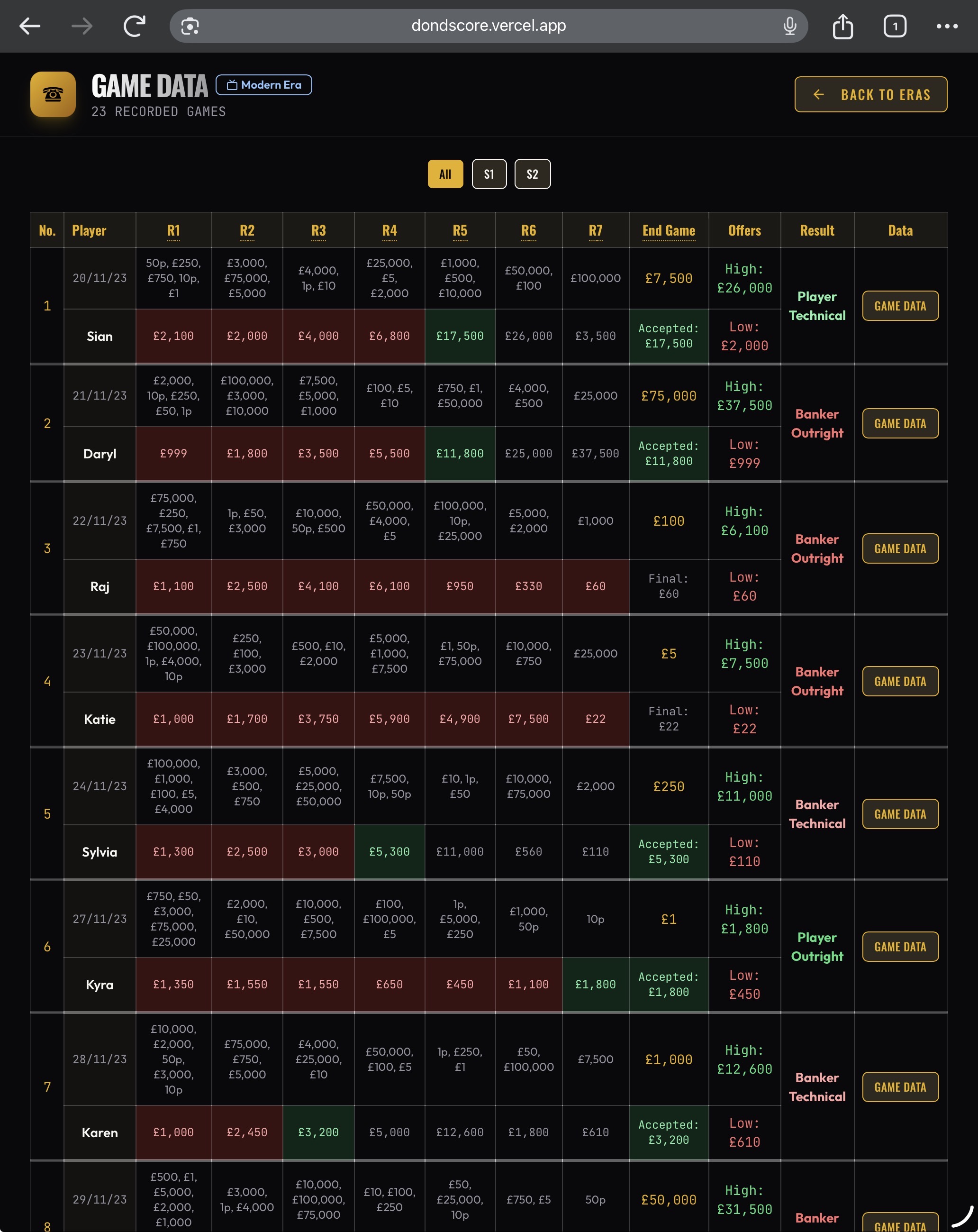Click the R1 column header
This screenshot has height=1232, width=978.
tap(174, 230)
